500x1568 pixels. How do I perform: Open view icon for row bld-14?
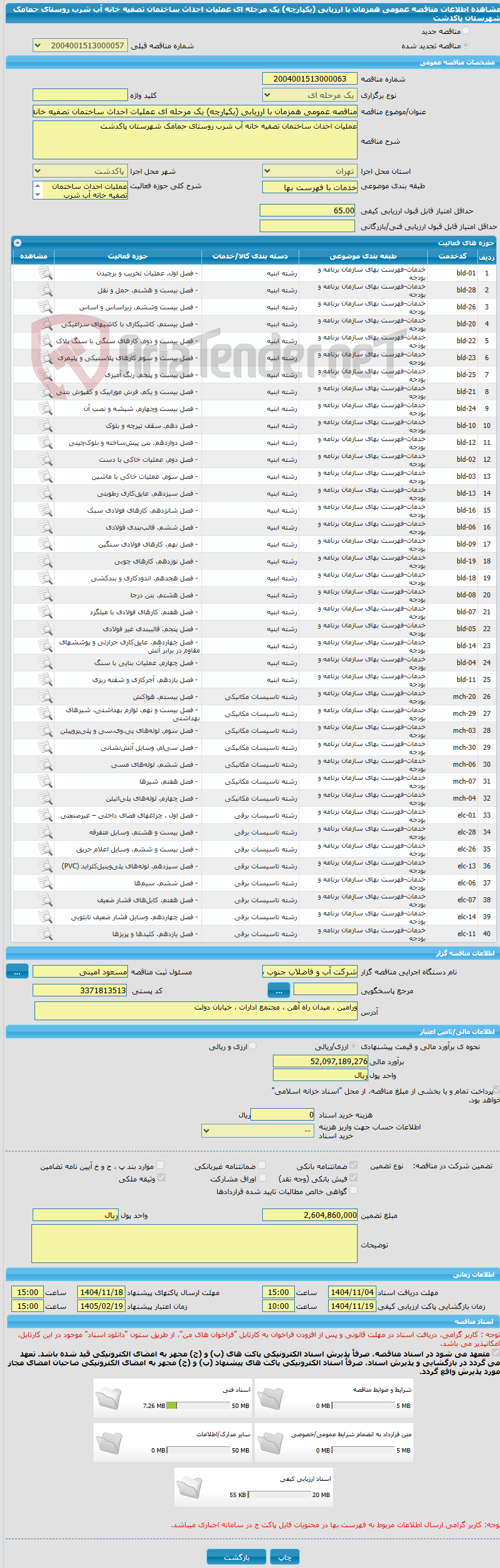tap(45, 646)
